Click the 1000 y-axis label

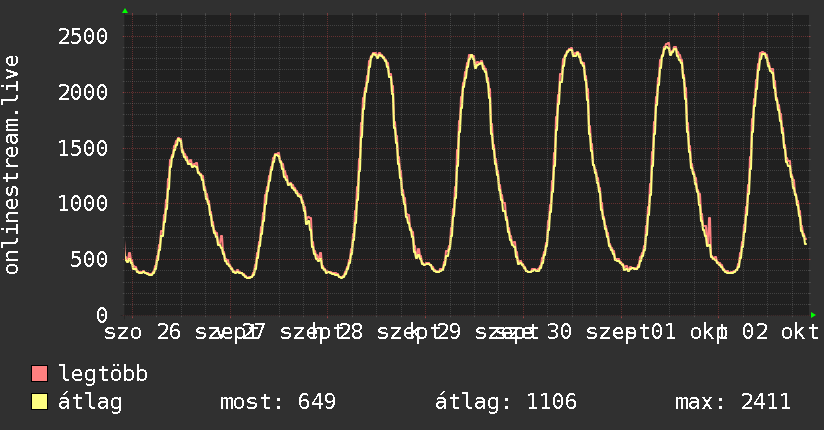pos(83,203)
